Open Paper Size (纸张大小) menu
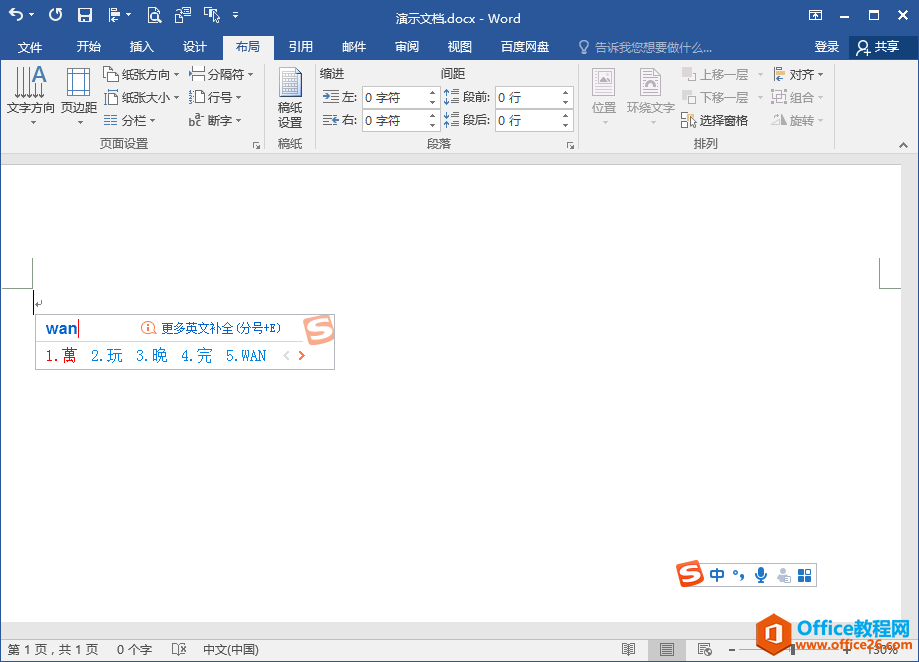Viewport: 919px width, 662px height. (x=141, y=97)
